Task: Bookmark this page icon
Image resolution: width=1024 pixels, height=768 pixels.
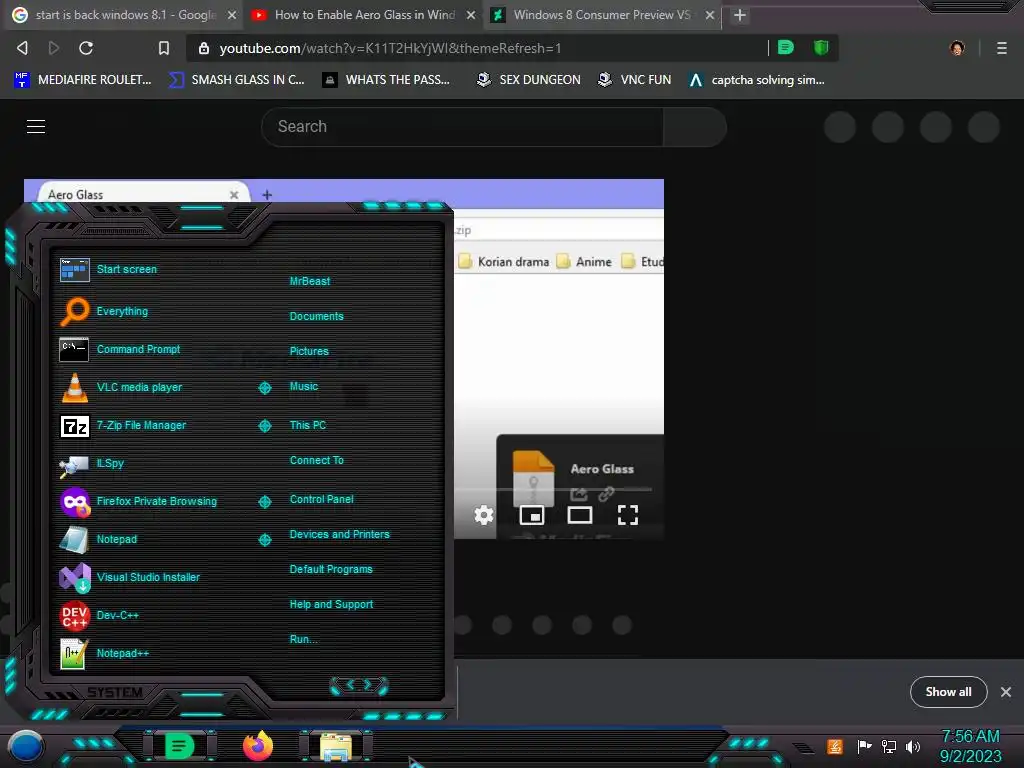Action: [x=163, y=48]
